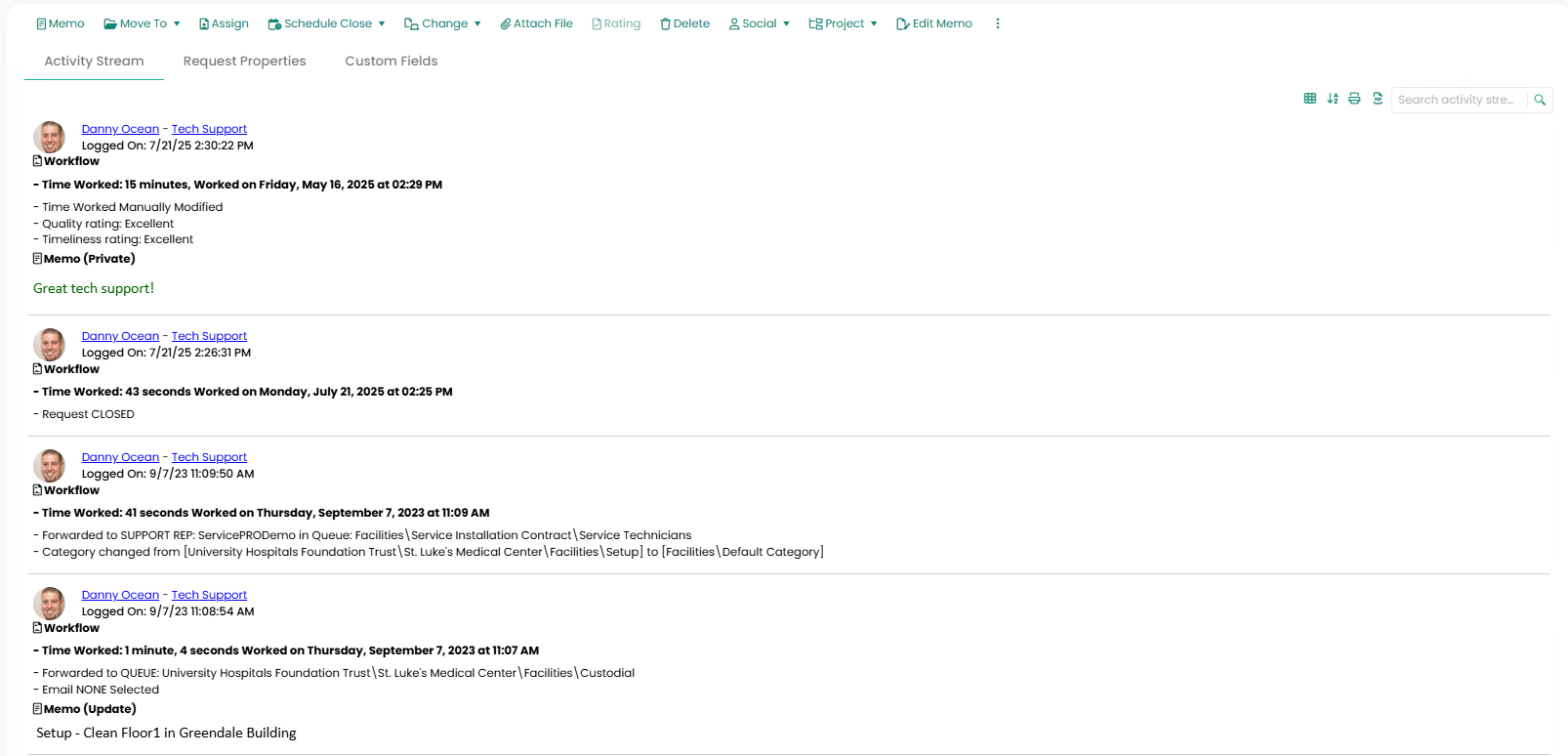The height and width of the screenshot is (756, 1568).
Task: Open the Custom Fields tab
Action: (x=391, y=61)
